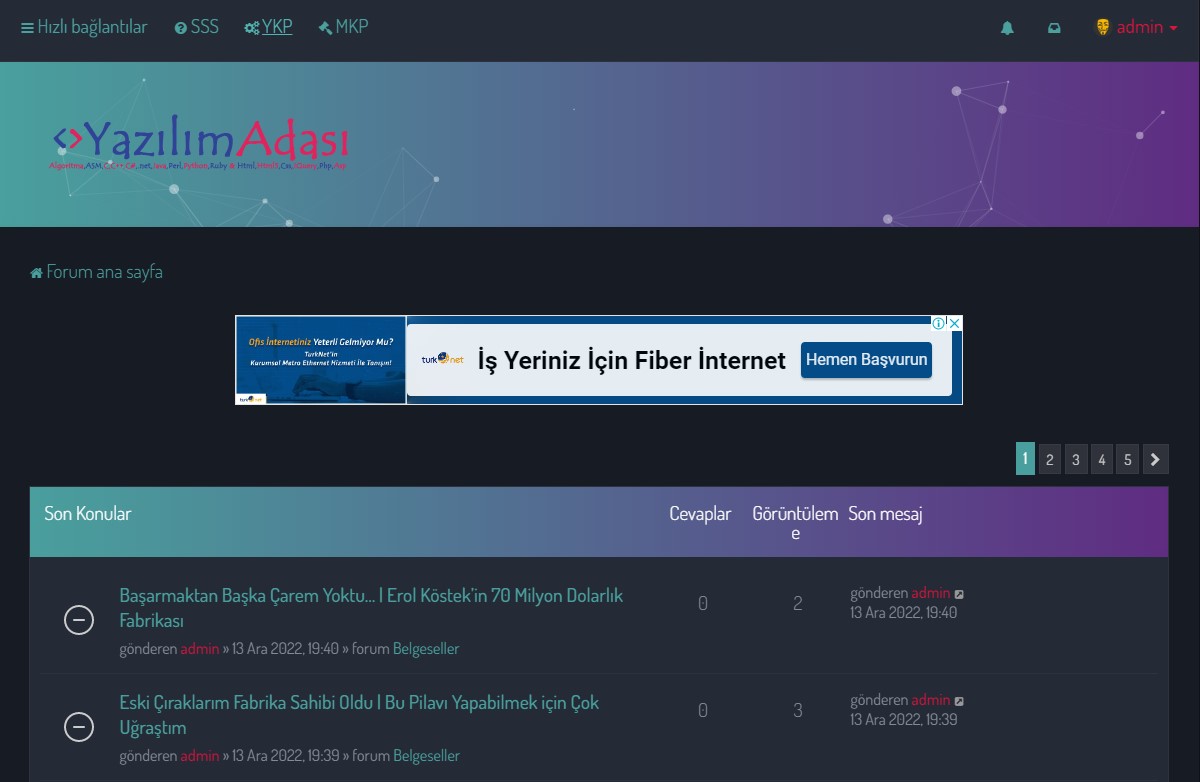Click last-post admin link at 19:39
1200x782 pixels.
[930, 700]
